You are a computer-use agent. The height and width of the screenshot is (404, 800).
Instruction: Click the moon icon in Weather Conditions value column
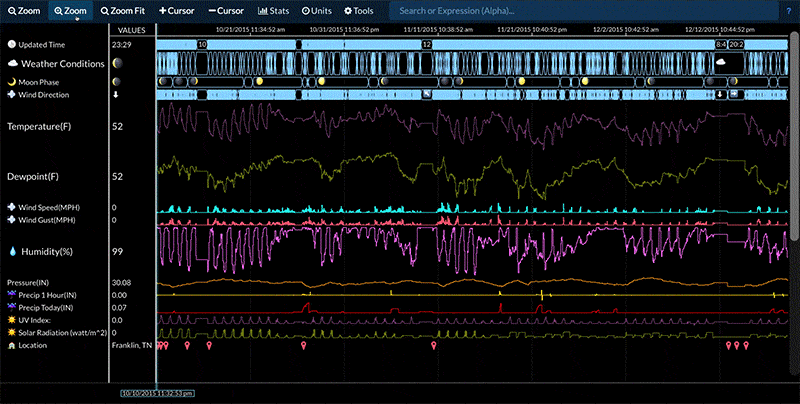[x=117, y=63]
